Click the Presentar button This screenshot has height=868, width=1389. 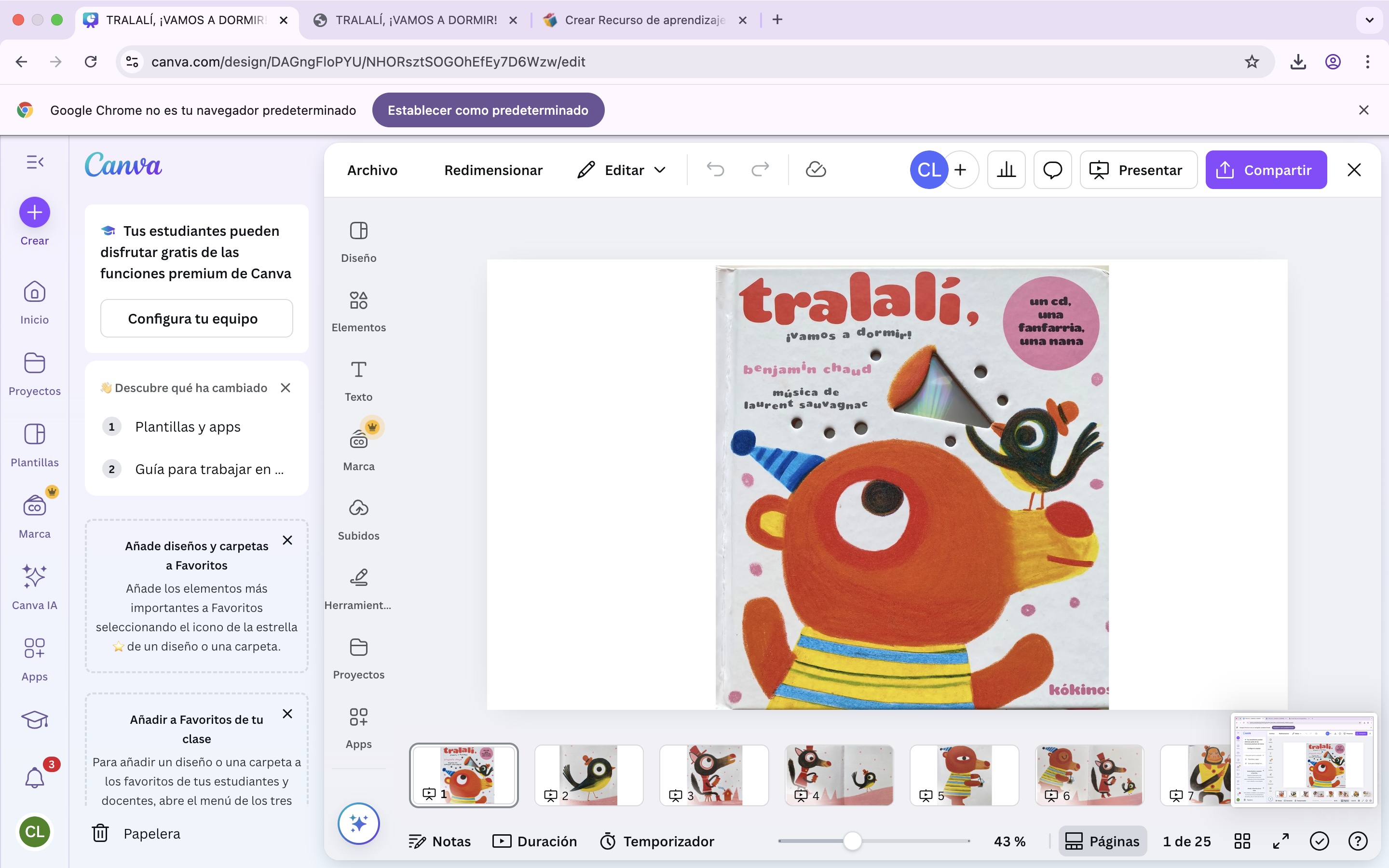click(x=1138, y=170)
